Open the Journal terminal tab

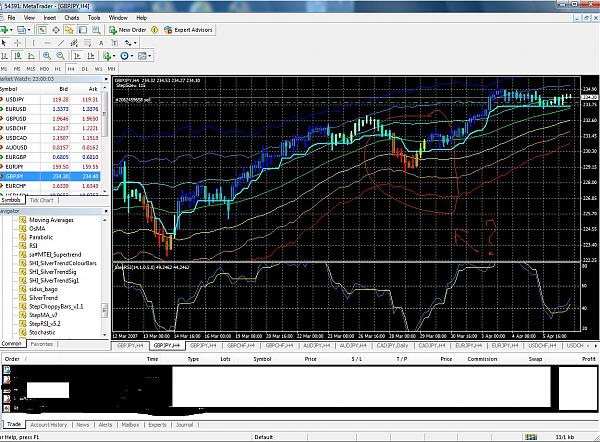coord(184,425)
